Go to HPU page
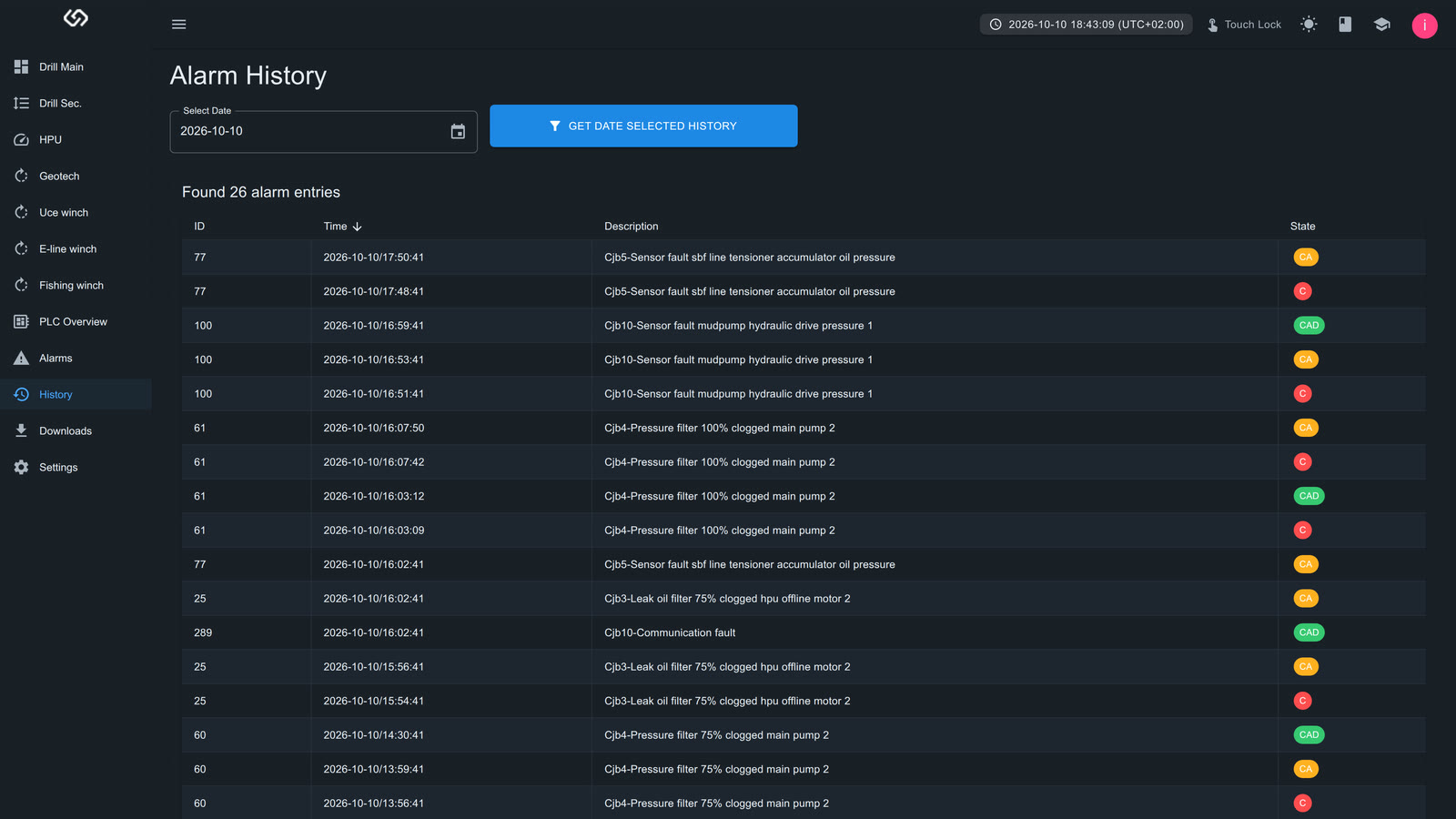Viewport: 1456px width, 819px height. (76, 140)
